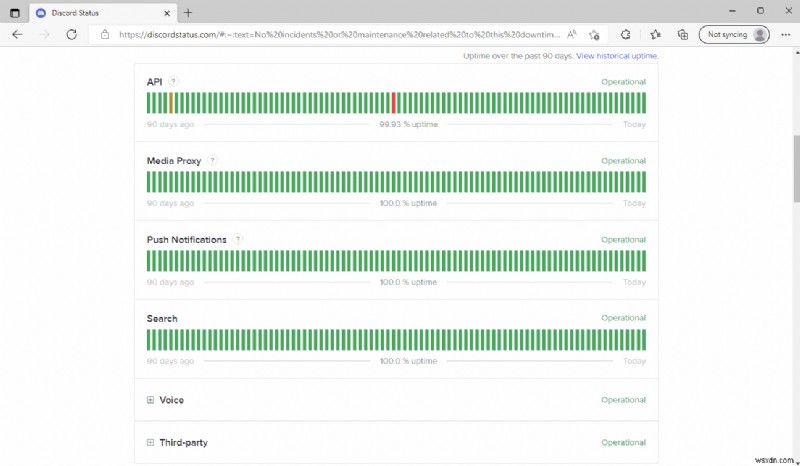Click the page vertical scrollbar thumb
The image size is (800, 466).
[796, 168]
